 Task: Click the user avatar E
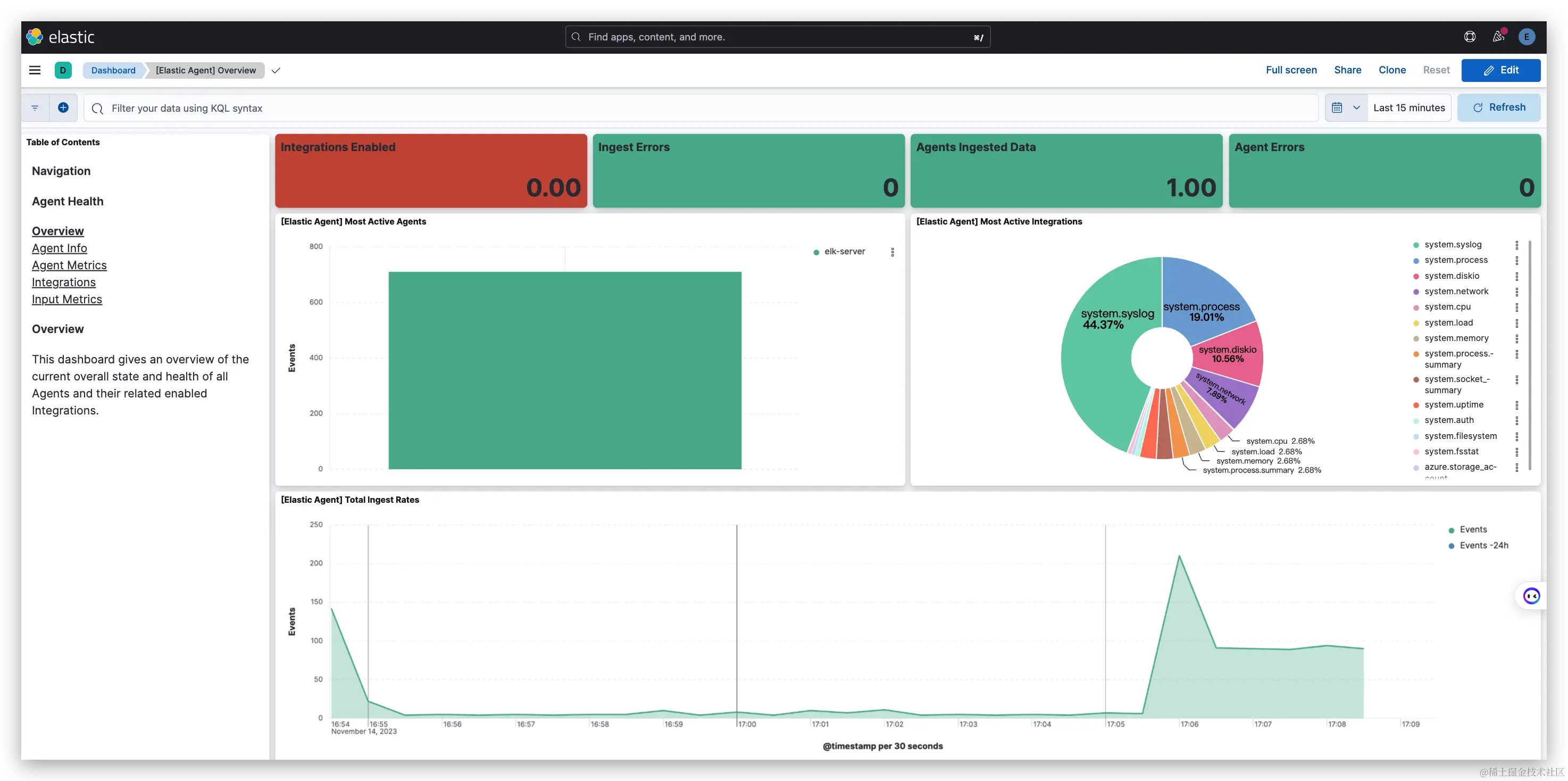pyautogui.click(x=1527, y=37)
